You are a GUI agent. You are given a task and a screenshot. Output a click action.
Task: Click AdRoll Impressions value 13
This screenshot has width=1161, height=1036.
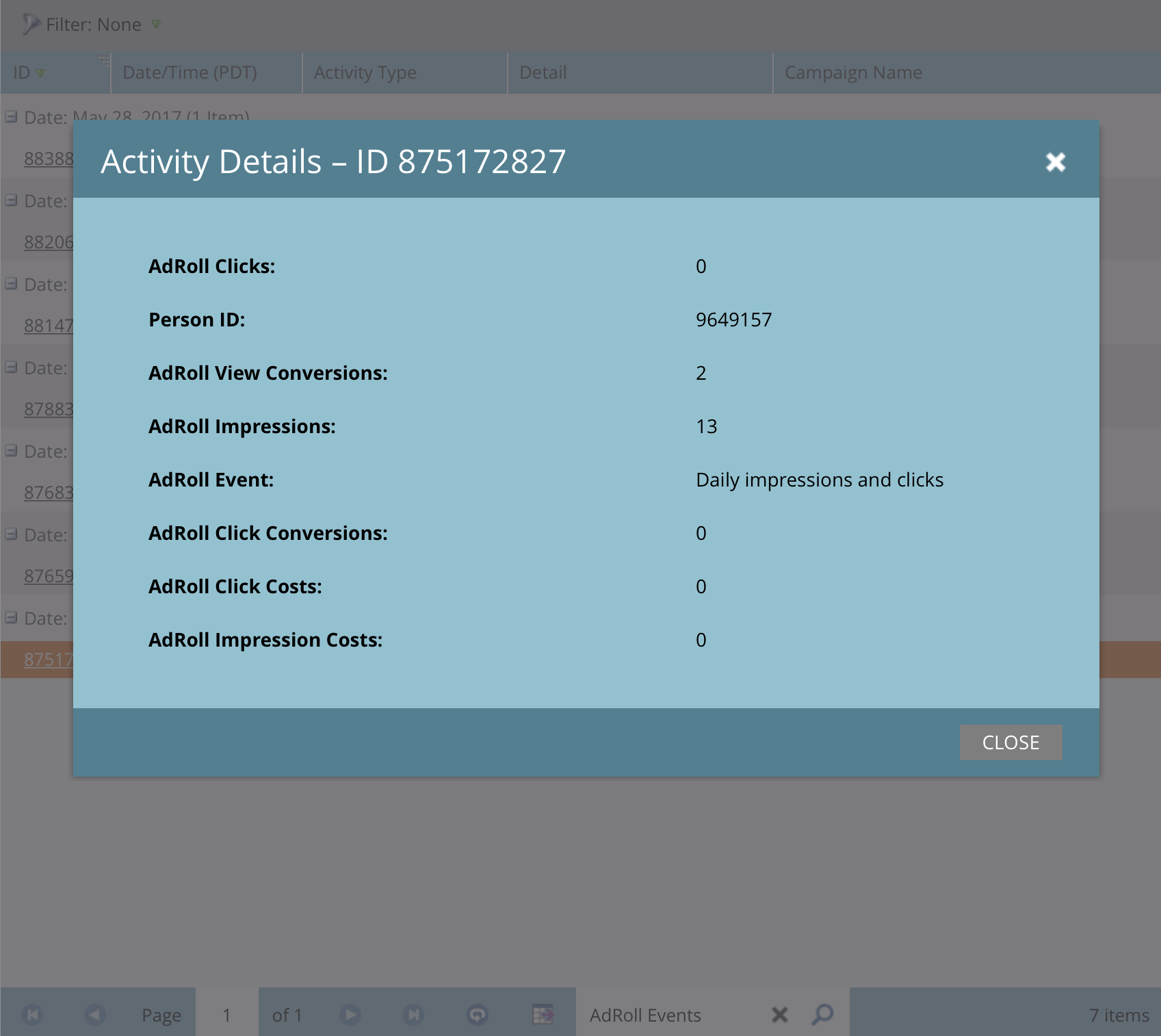click(707, 426)
